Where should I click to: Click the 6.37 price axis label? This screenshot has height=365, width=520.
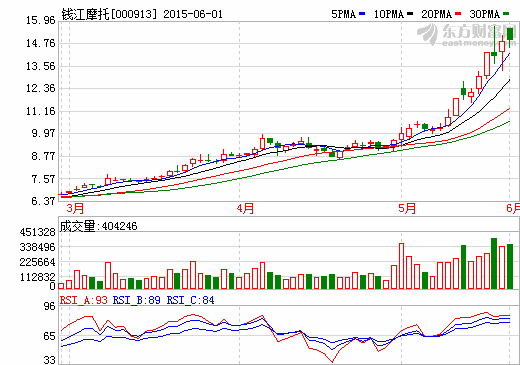tap(43, 201)
